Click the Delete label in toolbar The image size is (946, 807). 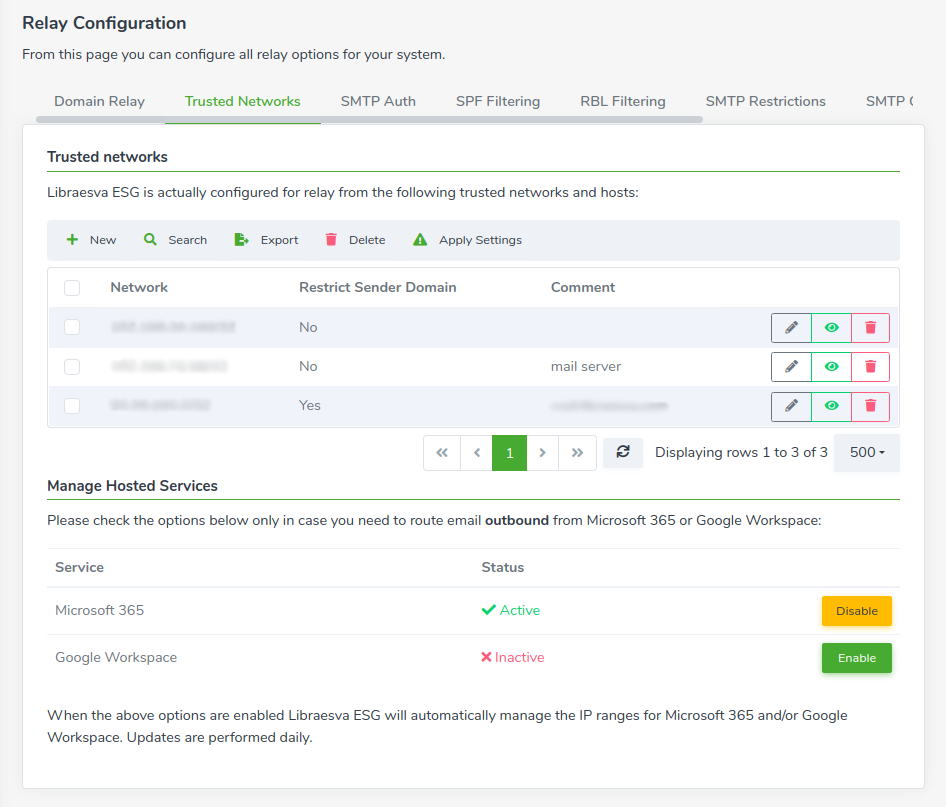[x=367, y=240]
